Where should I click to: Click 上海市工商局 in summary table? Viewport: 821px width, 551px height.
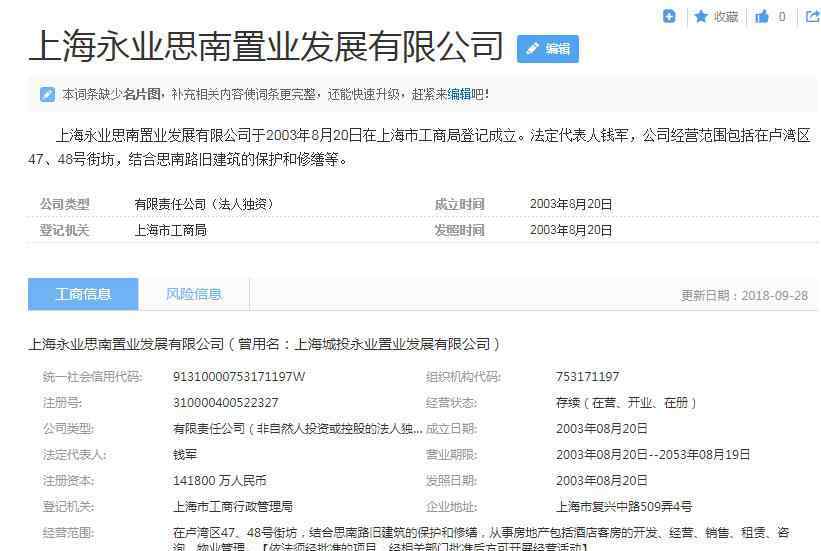(x=171, y=230)
